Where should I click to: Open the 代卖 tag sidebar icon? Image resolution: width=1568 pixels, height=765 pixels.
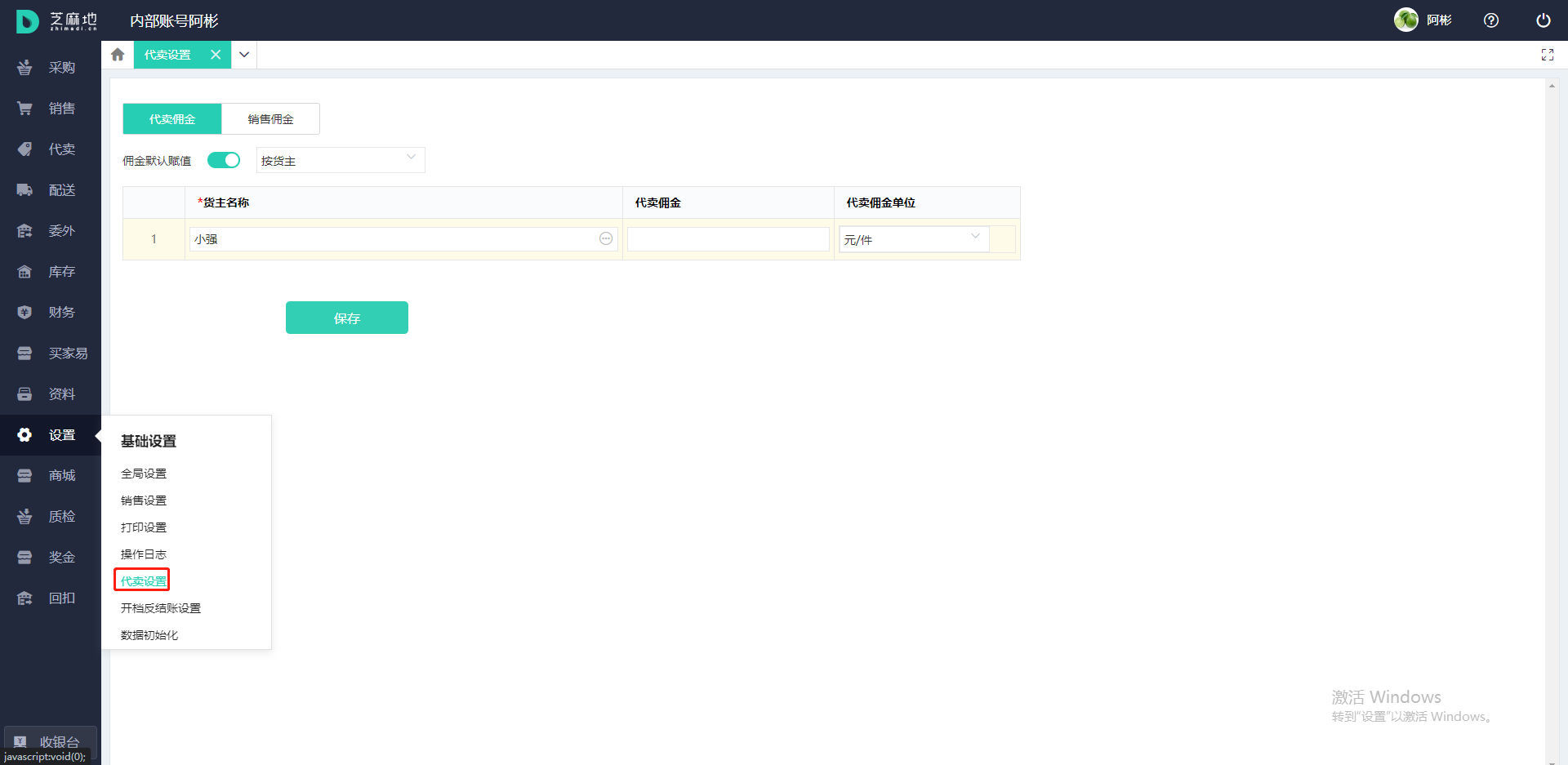tap(24, 149)
